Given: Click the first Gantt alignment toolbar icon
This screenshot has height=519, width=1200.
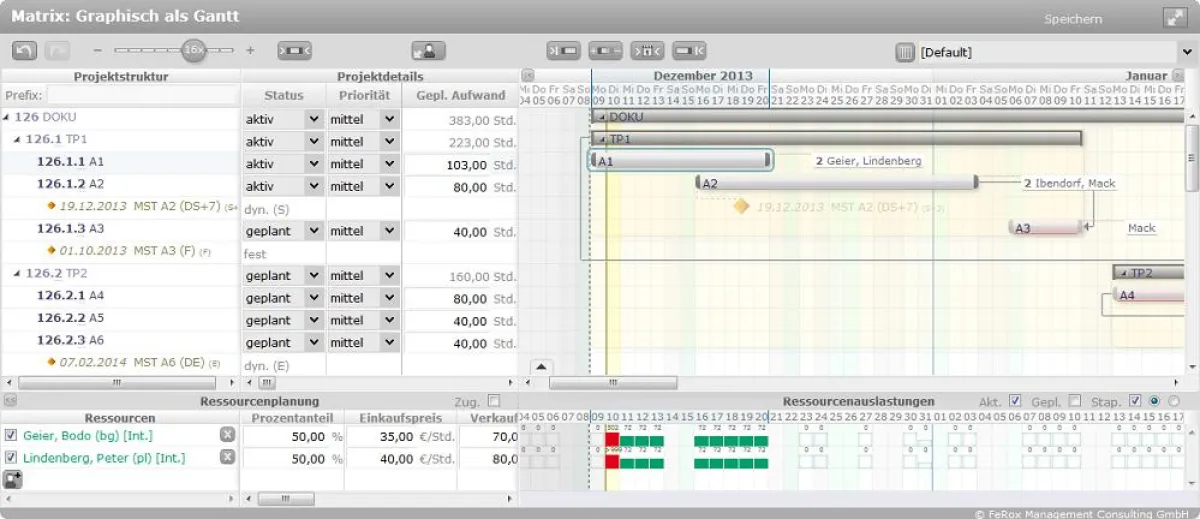Looking at the screenshot, I should [x=564, y=50].
